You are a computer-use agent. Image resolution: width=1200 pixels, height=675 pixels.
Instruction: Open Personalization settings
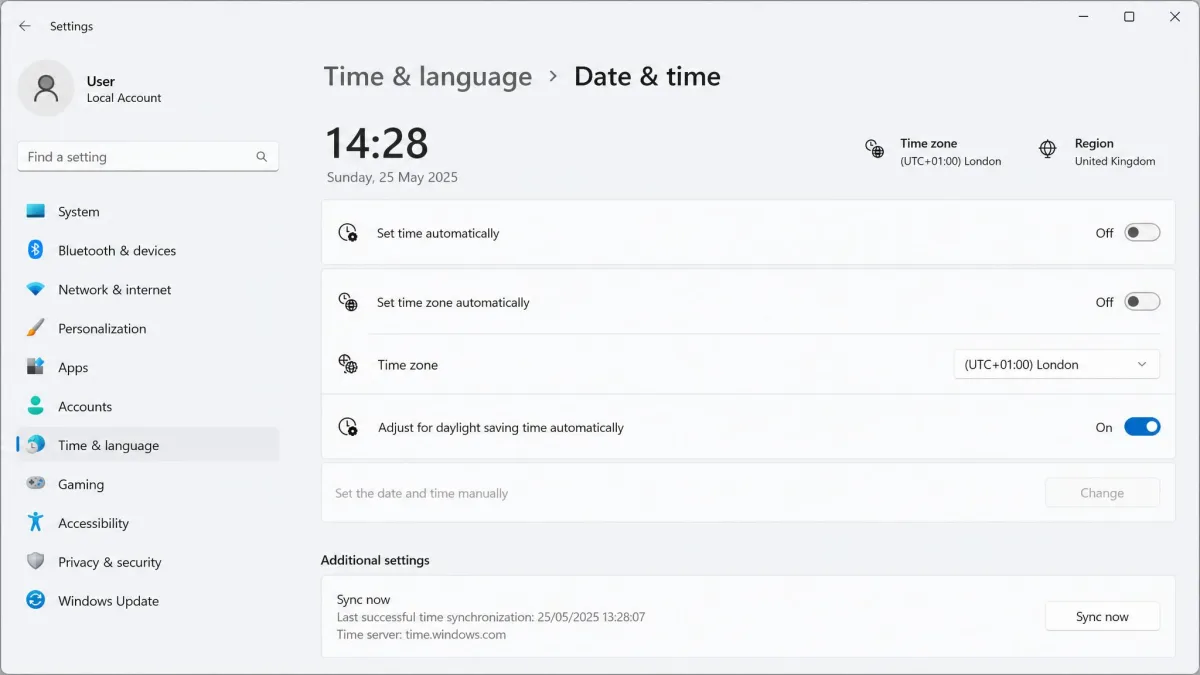(148, 328)
